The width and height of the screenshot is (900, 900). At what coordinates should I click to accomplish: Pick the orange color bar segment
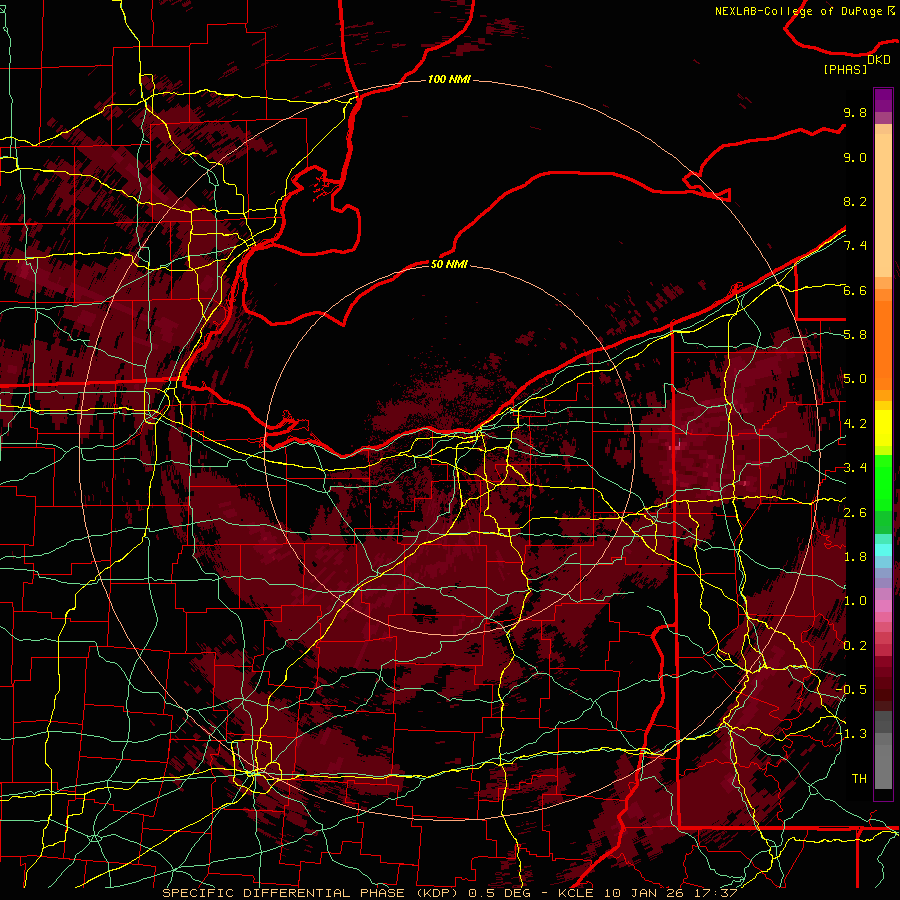click(883, 344)
